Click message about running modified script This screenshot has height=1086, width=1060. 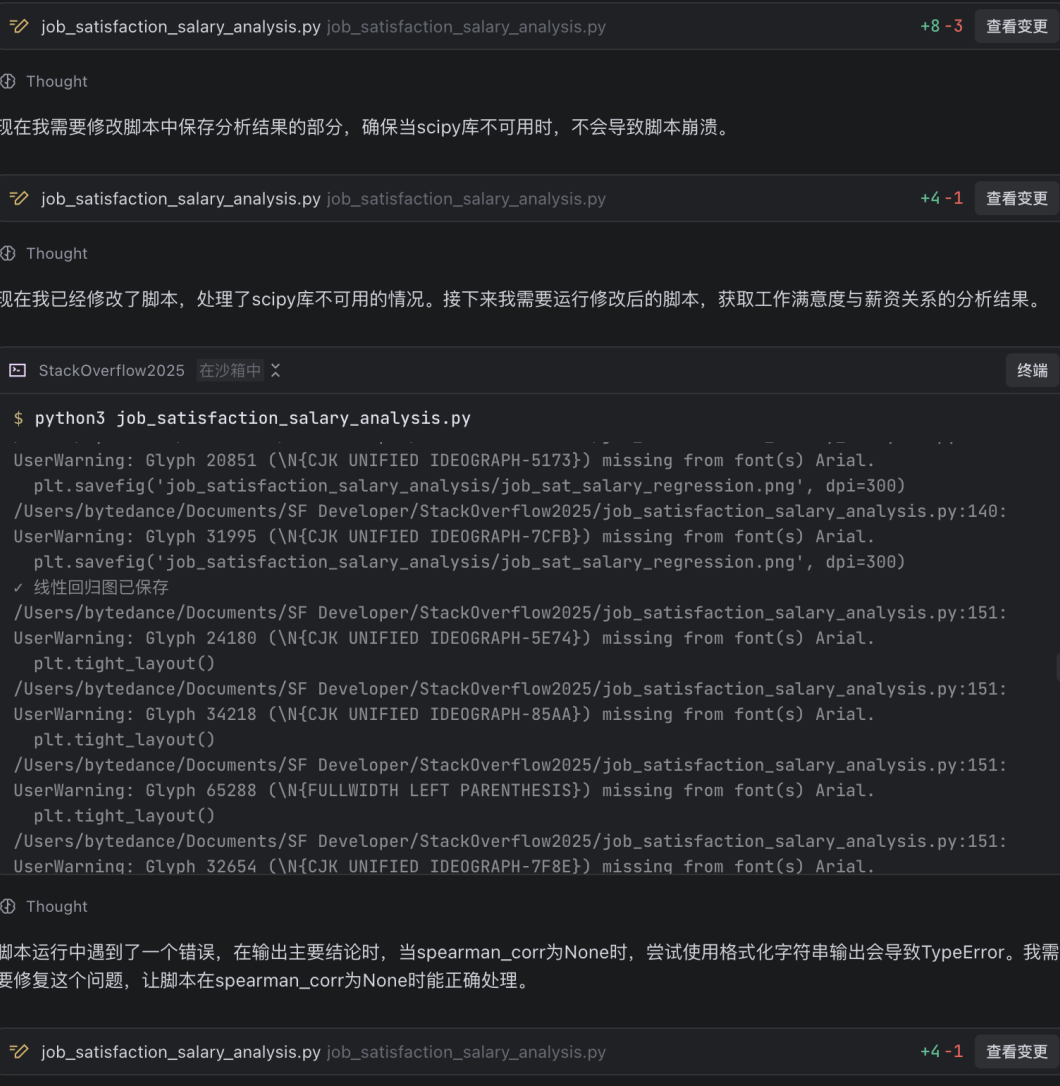pos(522,299)
